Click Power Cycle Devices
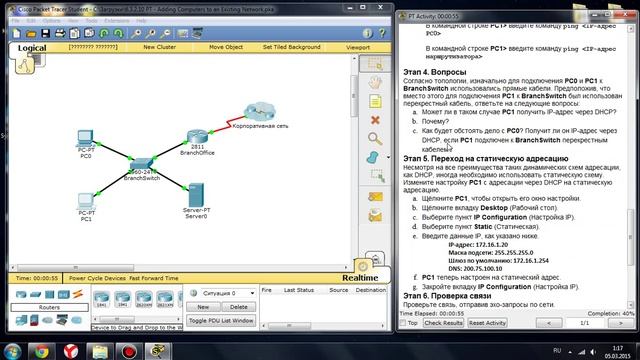The height and width of the screenshot is (360, 640). coord(97,278)
